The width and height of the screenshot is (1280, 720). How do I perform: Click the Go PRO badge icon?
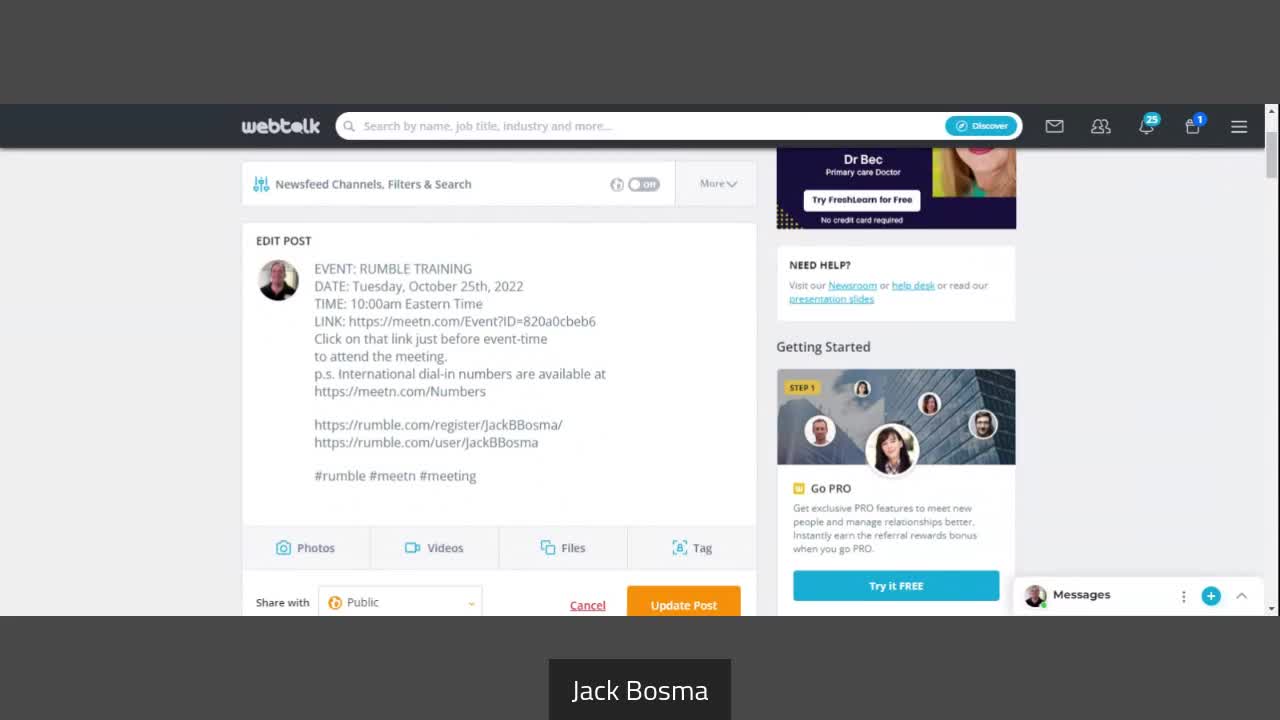799,488
